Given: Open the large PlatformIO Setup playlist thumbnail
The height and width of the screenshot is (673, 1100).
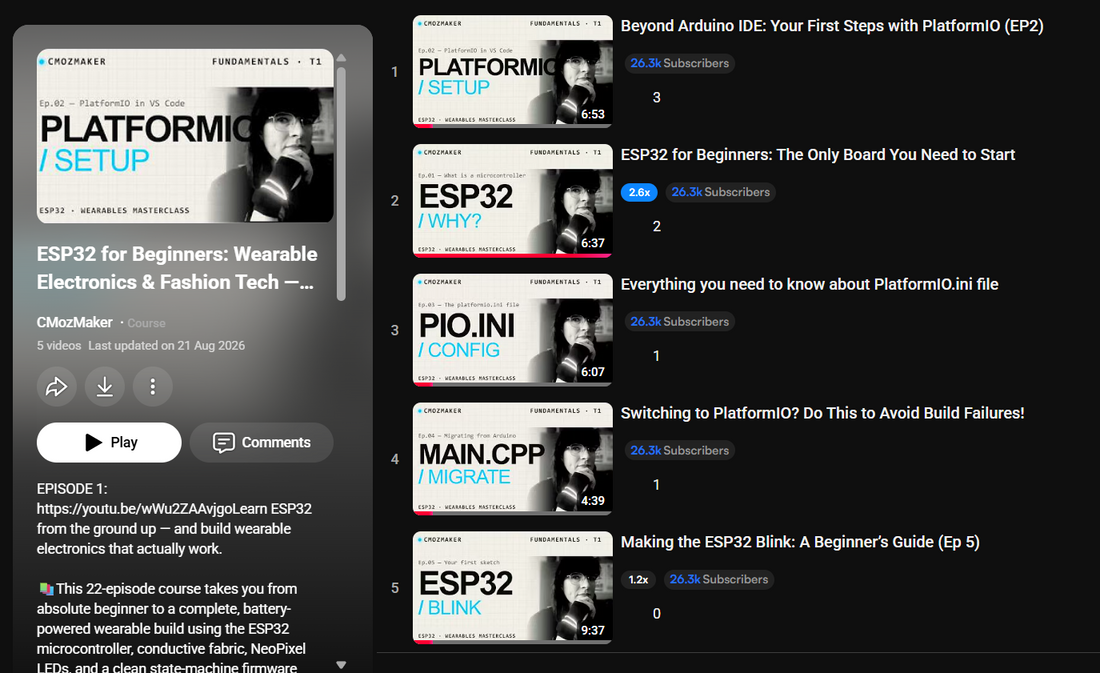Looking at the screenshot, I should [185, 135].
